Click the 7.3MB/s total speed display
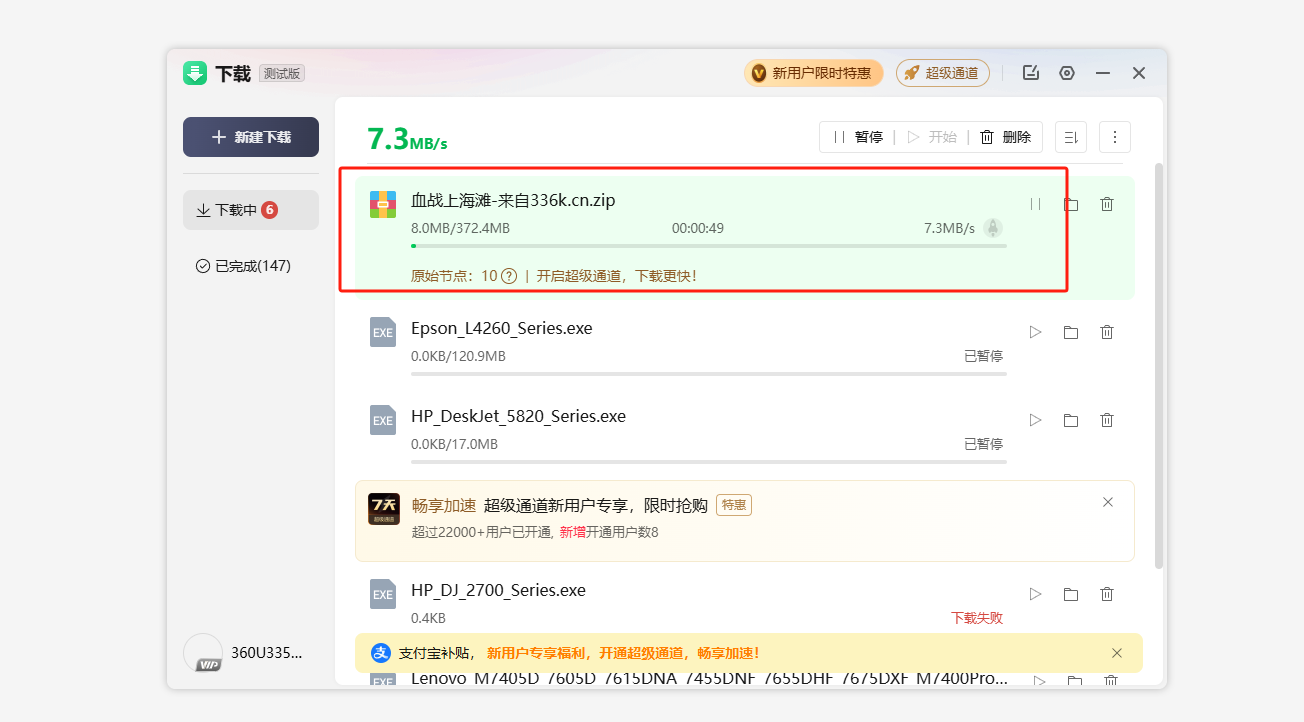Image resolution: width=1304 pixels, height=722 pixels. pyautogui.click(x=407, y=139)
